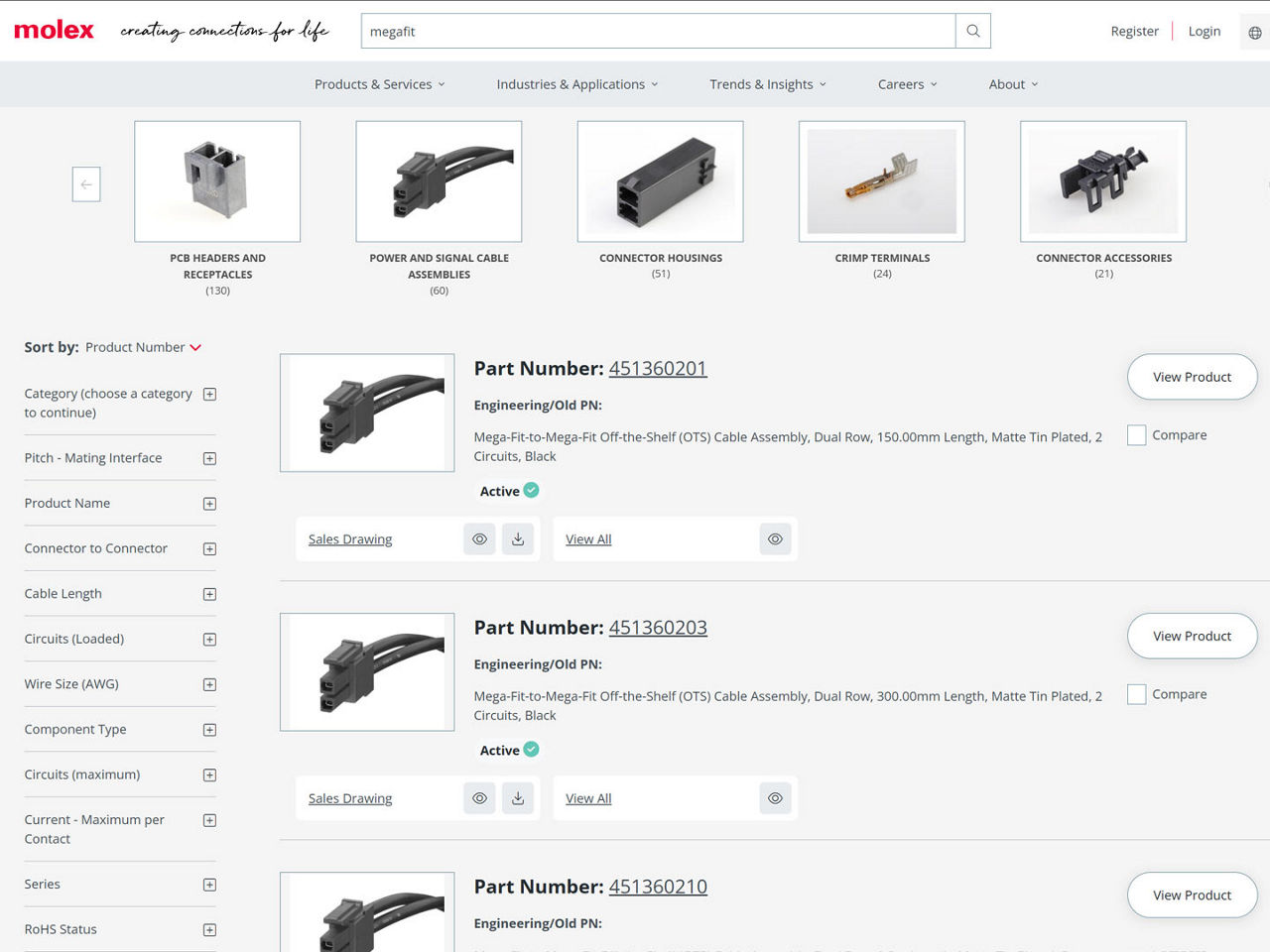Viewport: 1270px width, 952px height.
Task: Click View All link for 451360201
Action: point(588,539)
